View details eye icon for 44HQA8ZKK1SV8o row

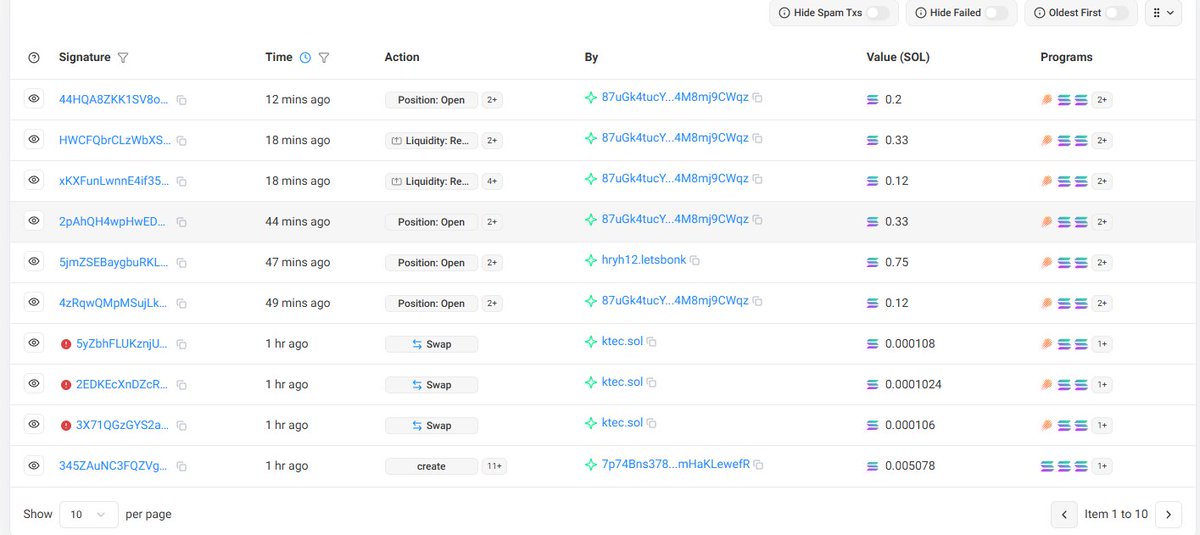34,99
